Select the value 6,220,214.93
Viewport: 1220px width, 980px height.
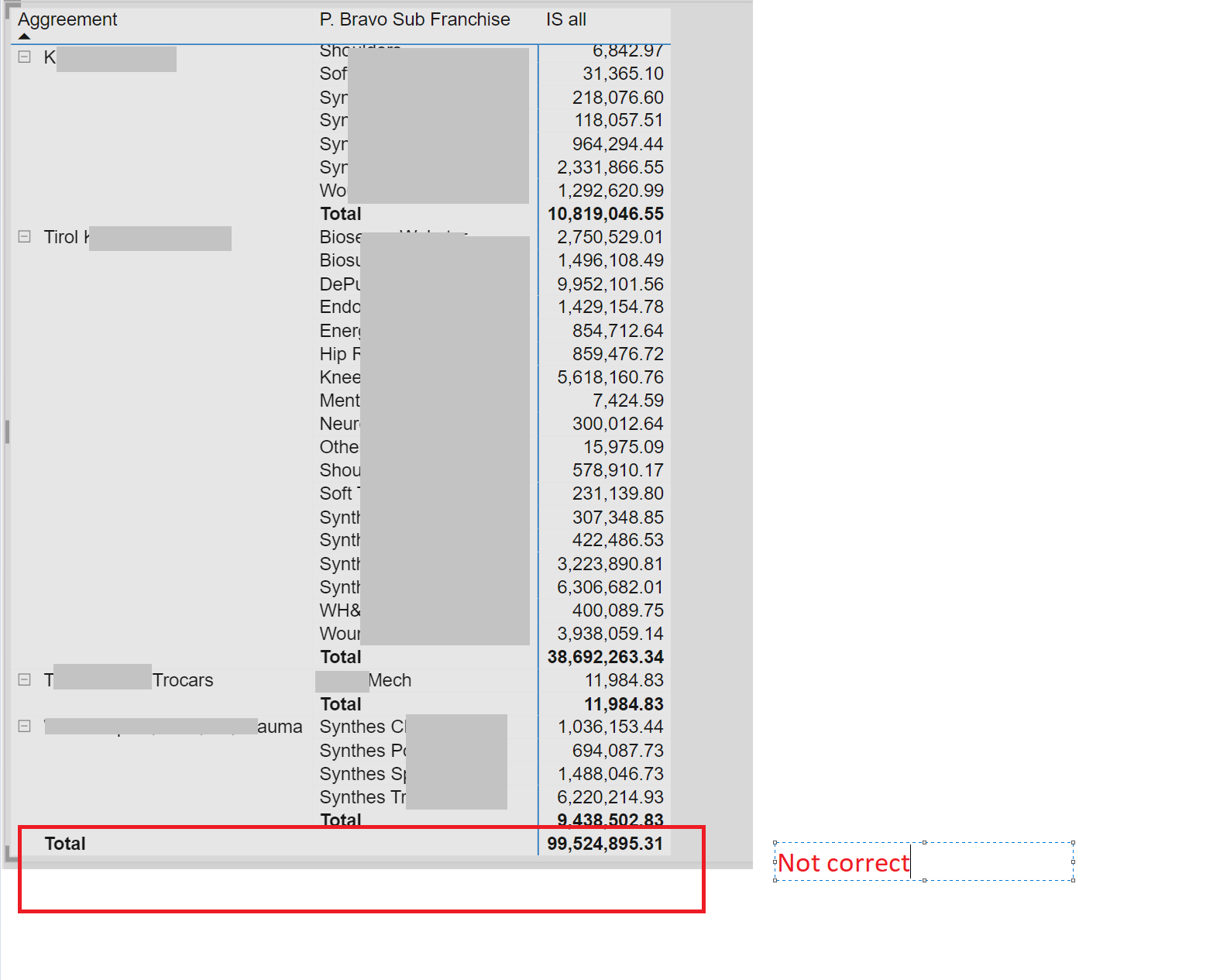click(x=610, y=797)
